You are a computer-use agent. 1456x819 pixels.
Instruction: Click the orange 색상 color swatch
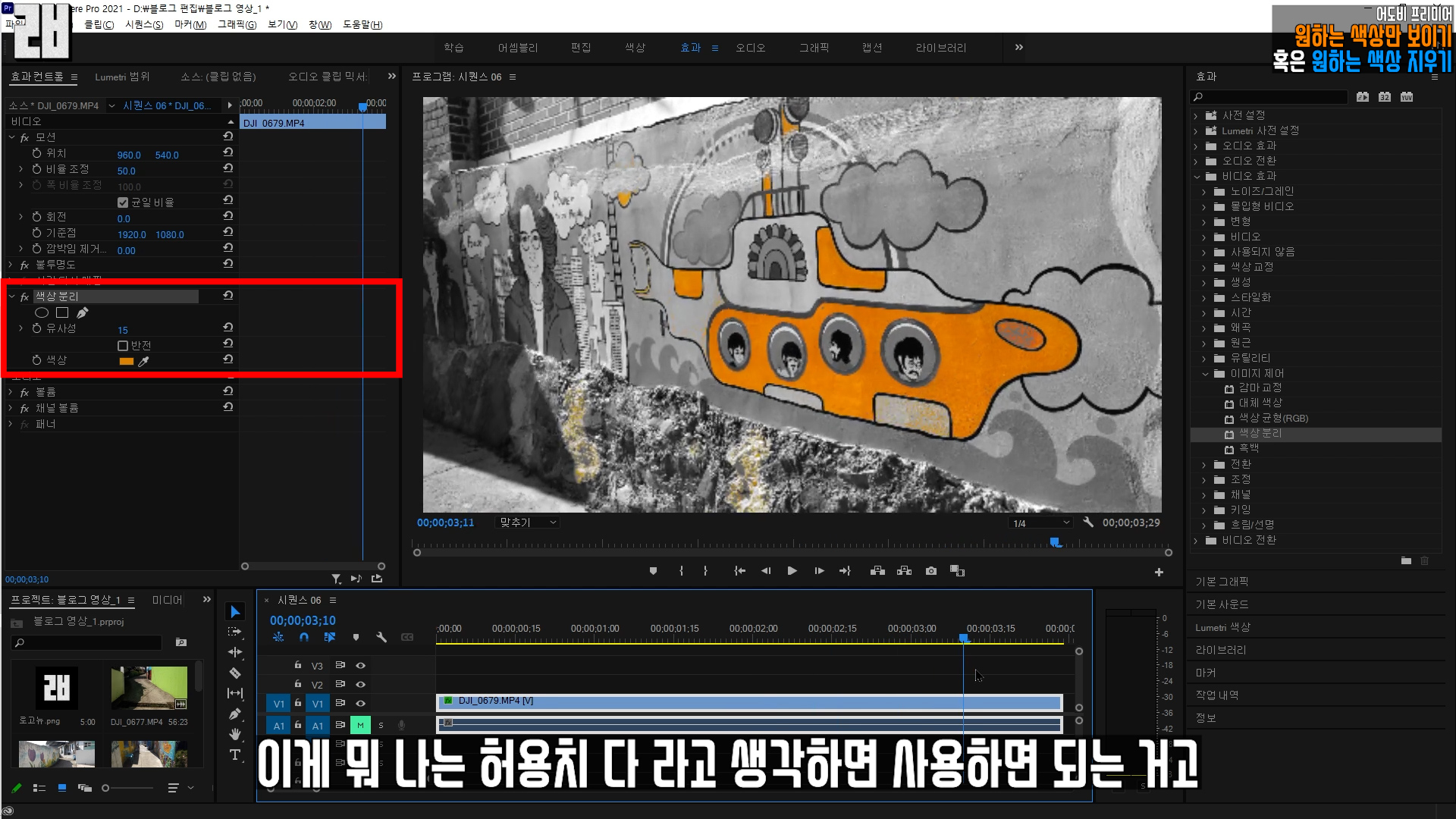(x=127, y=362)
